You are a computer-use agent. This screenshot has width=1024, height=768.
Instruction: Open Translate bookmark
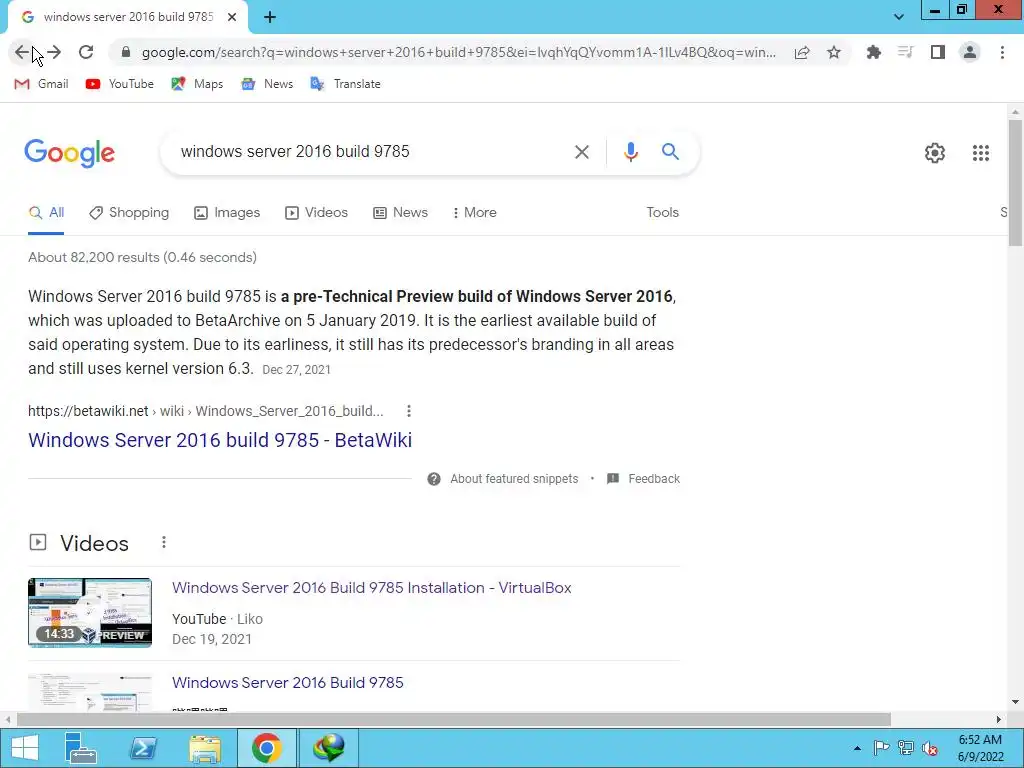pyautogui.click(x=345, y=84)
